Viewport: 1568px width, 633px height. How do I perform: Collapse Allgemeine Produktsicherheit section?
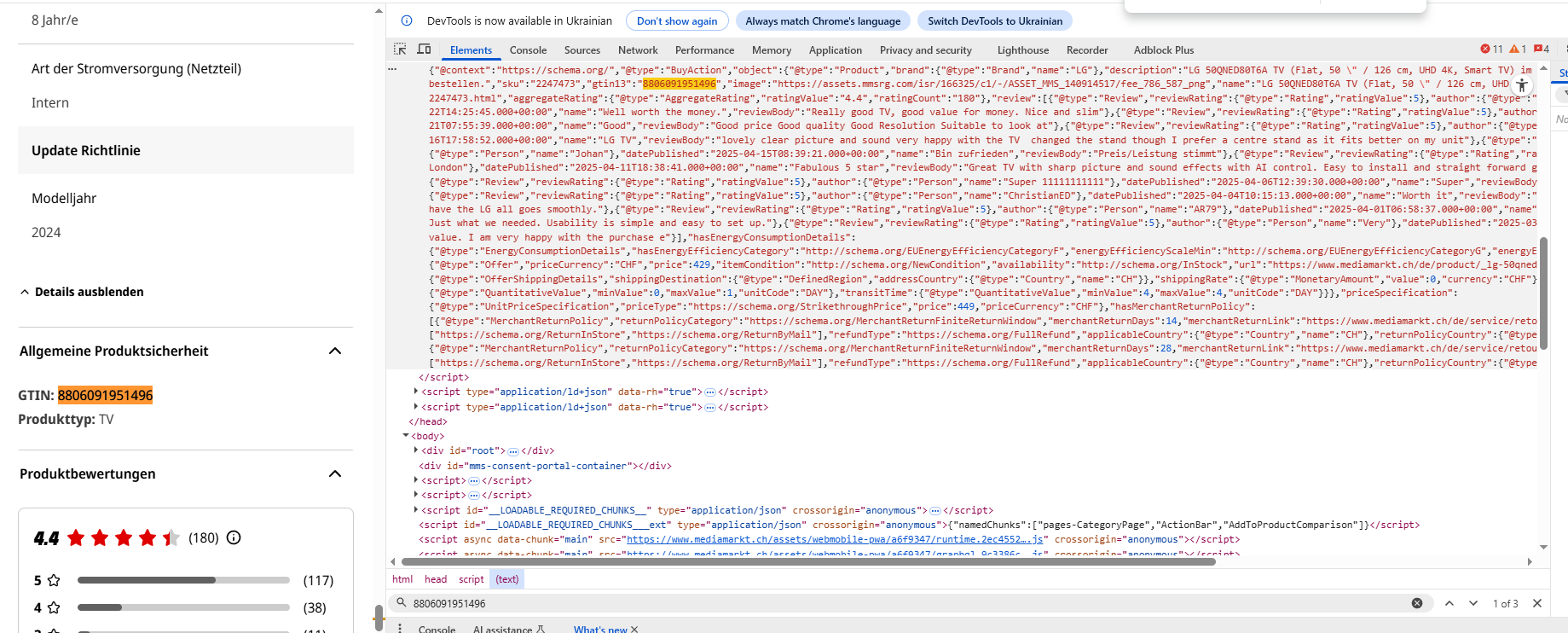[x=335, y=351]
